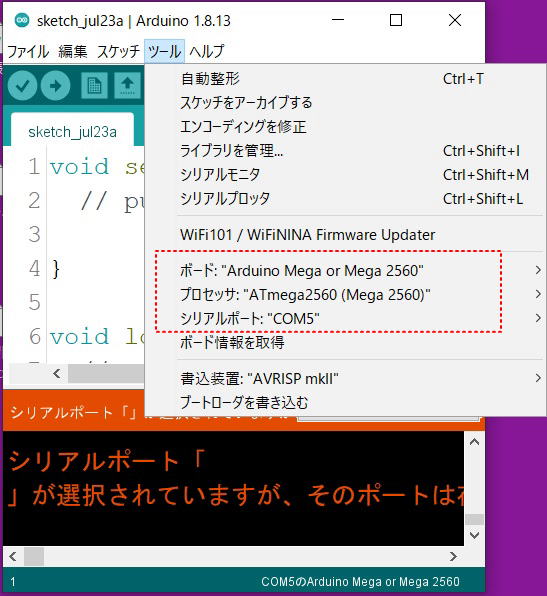The width and height of the screenshot is (547, 596).
Task: Select ブートローダを書き込む menu entry
Action: 344,402
